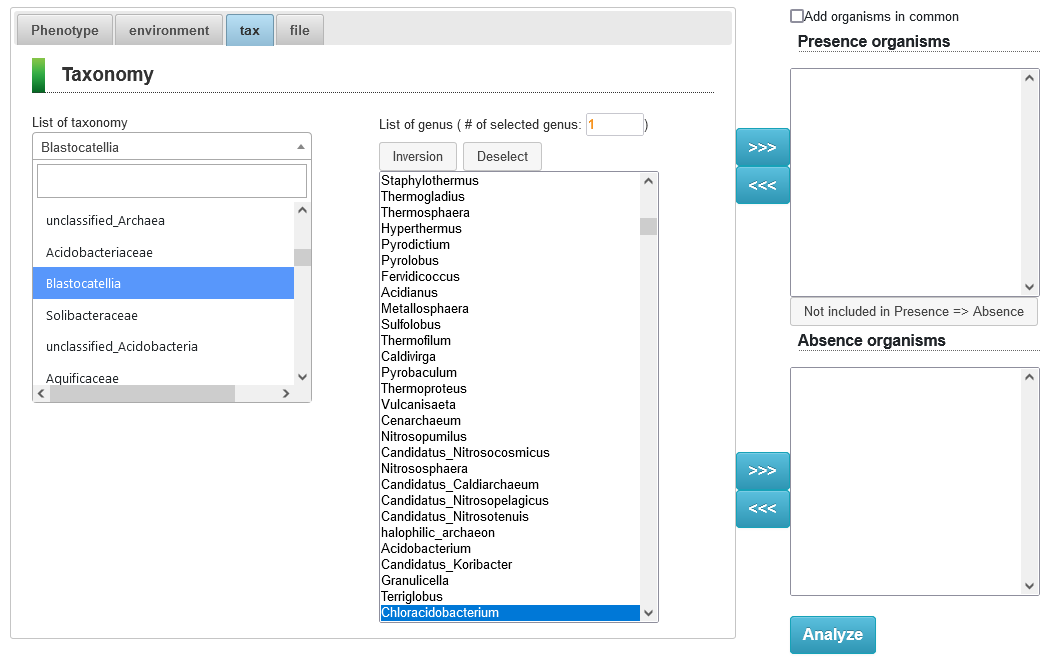Click the Inversion button

click(417, 156)
